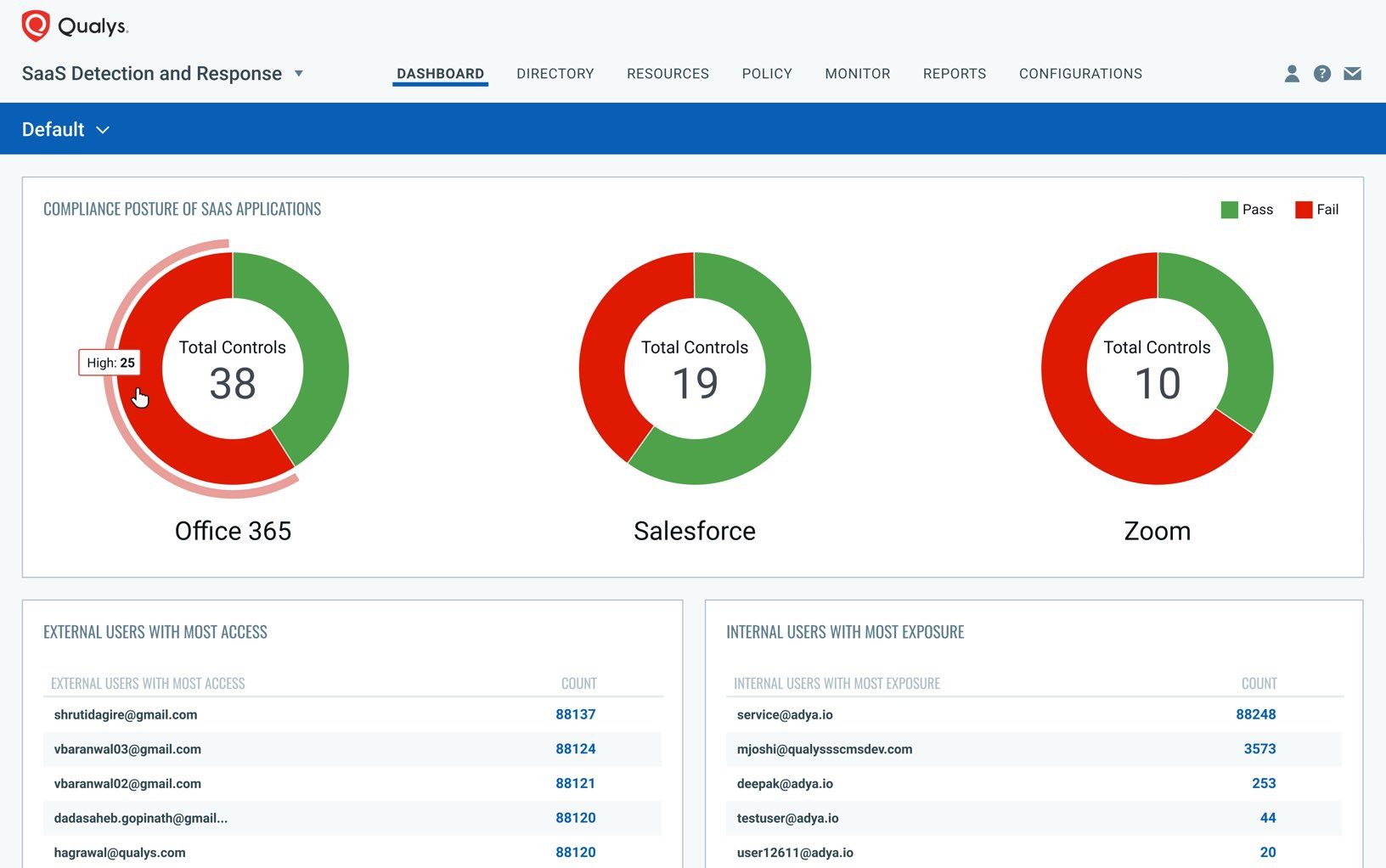The height and width of the screenshot is (868, 1386).
Task: Click the help question mark icon
Action: (1321, 74)
